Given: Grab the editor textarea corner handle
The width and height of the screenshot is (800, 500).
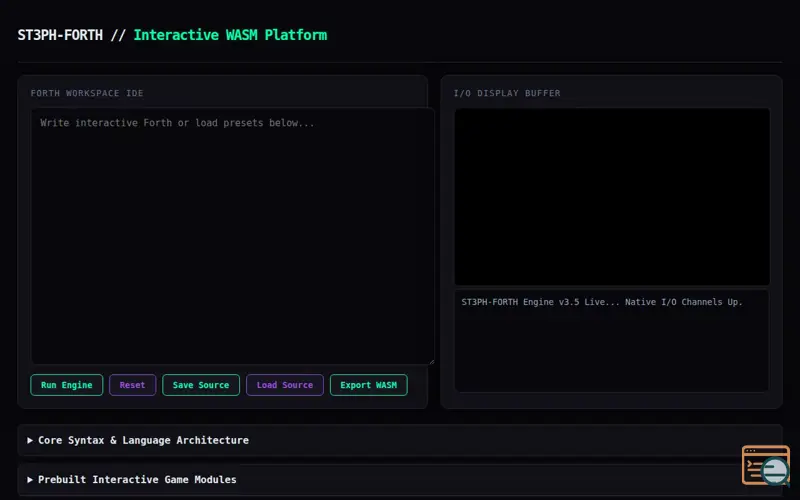Looking at the screenshot, I should click(431, 361).
